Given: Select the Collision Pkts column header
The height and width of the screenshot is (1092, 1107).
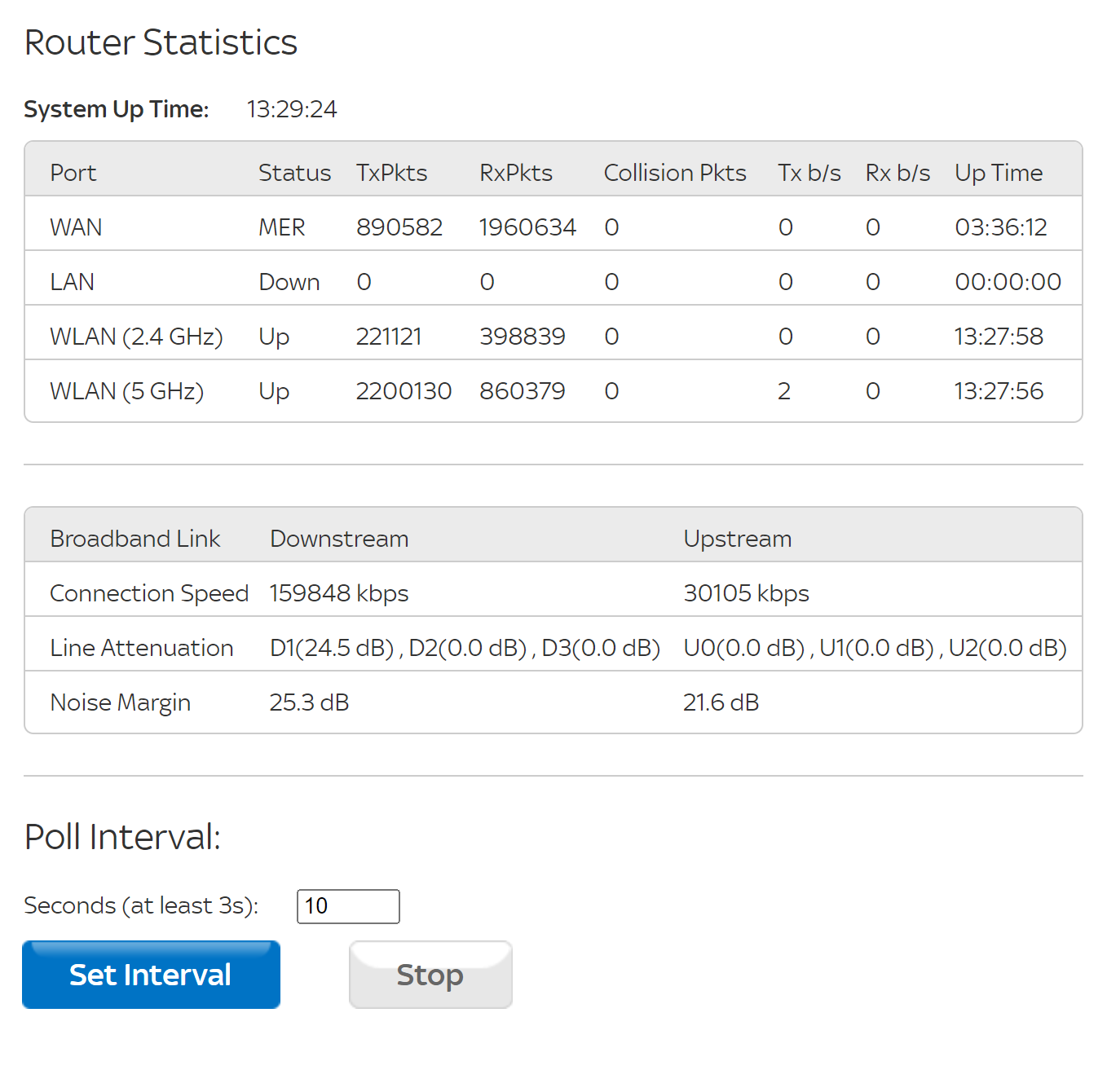Looking at the screenshot, I should click(674, 172).
